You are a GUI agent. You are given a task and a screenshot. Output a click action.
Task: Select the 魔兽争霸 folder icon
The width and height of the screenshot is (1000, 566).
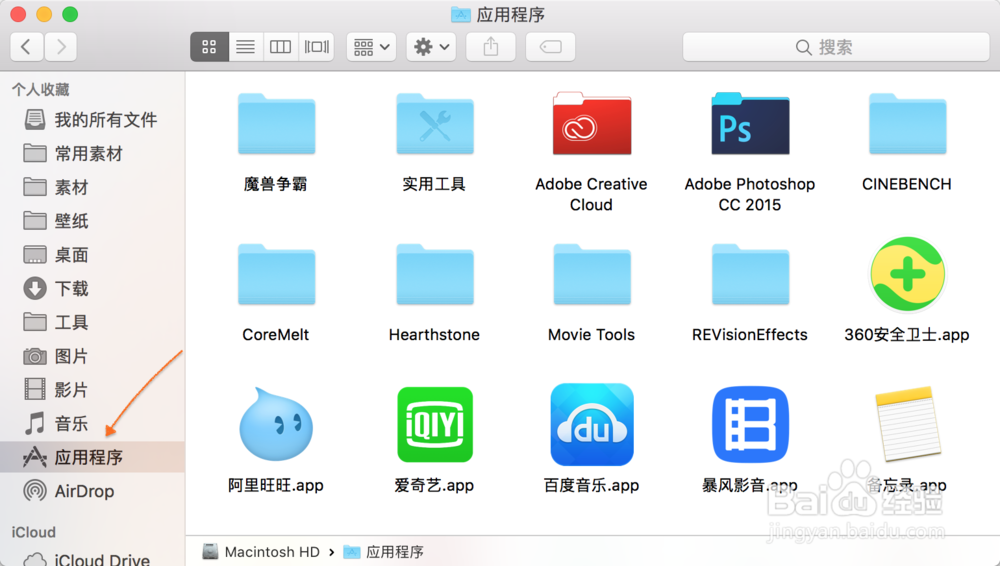click(276, 124)
